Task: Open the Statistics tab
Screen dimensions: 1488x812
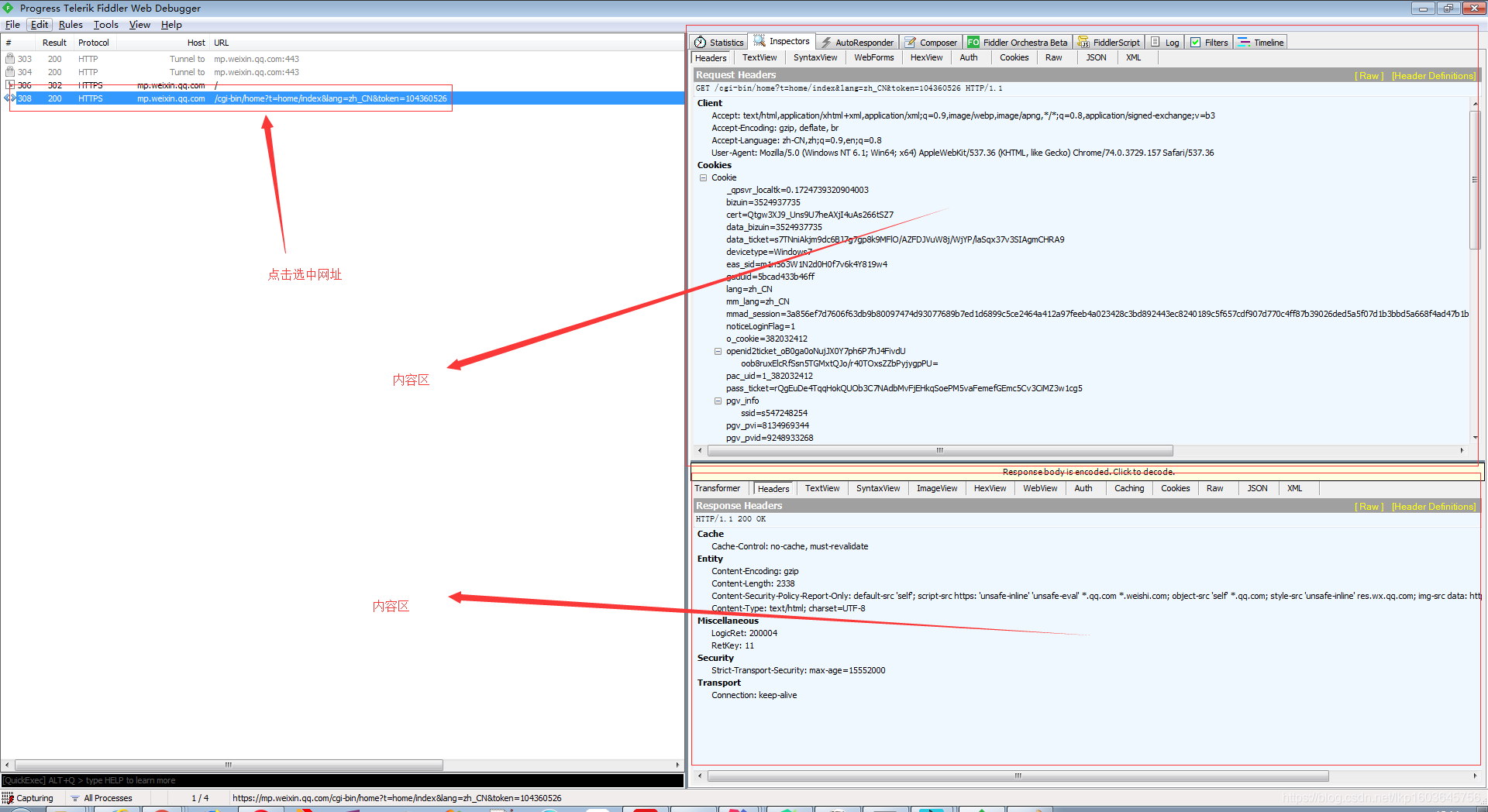Action: tap(719, 43)
